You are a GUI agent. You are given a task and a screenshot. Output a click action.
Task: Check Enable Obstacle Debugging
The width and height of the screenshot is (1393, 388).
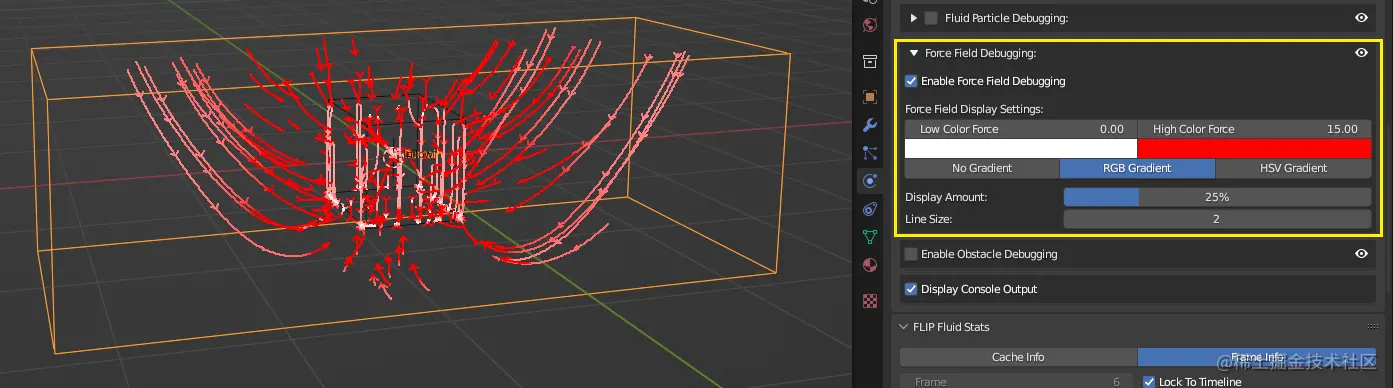911,254
